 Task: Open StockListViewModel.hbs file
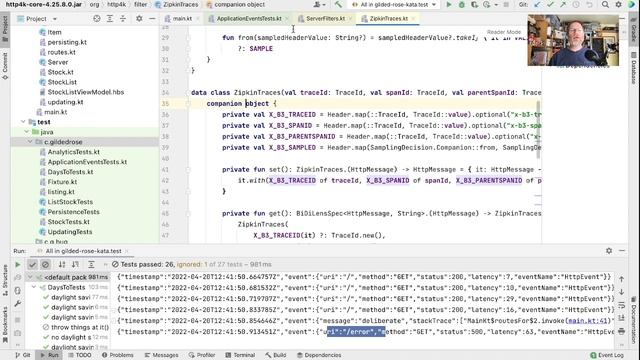point(86,92)
